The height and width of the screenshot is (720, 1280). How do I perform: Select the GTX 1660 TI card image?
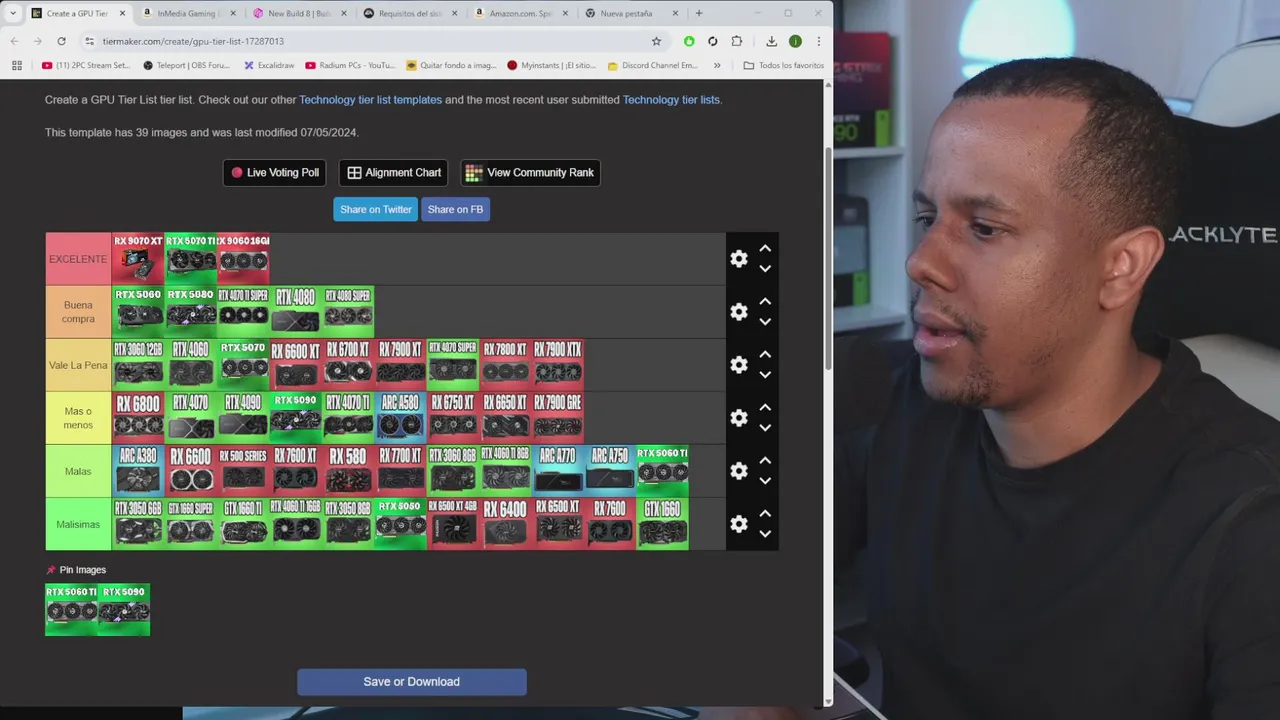[x=243, y=524]
